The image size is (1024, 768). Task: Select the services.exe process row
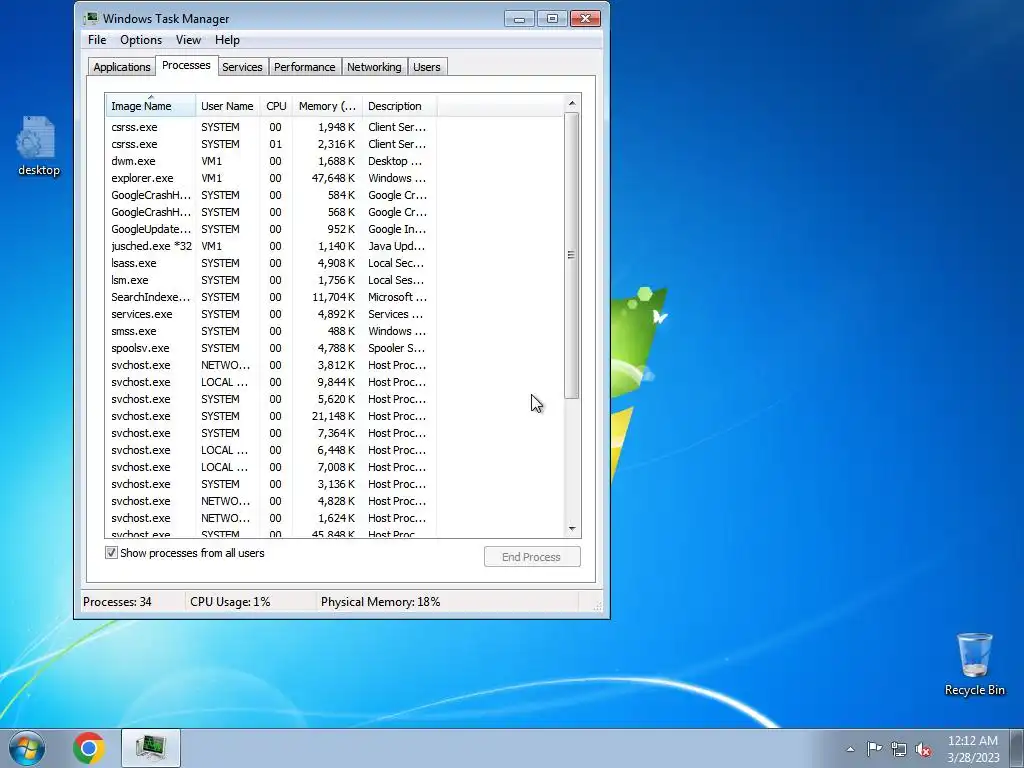[271, 313]
